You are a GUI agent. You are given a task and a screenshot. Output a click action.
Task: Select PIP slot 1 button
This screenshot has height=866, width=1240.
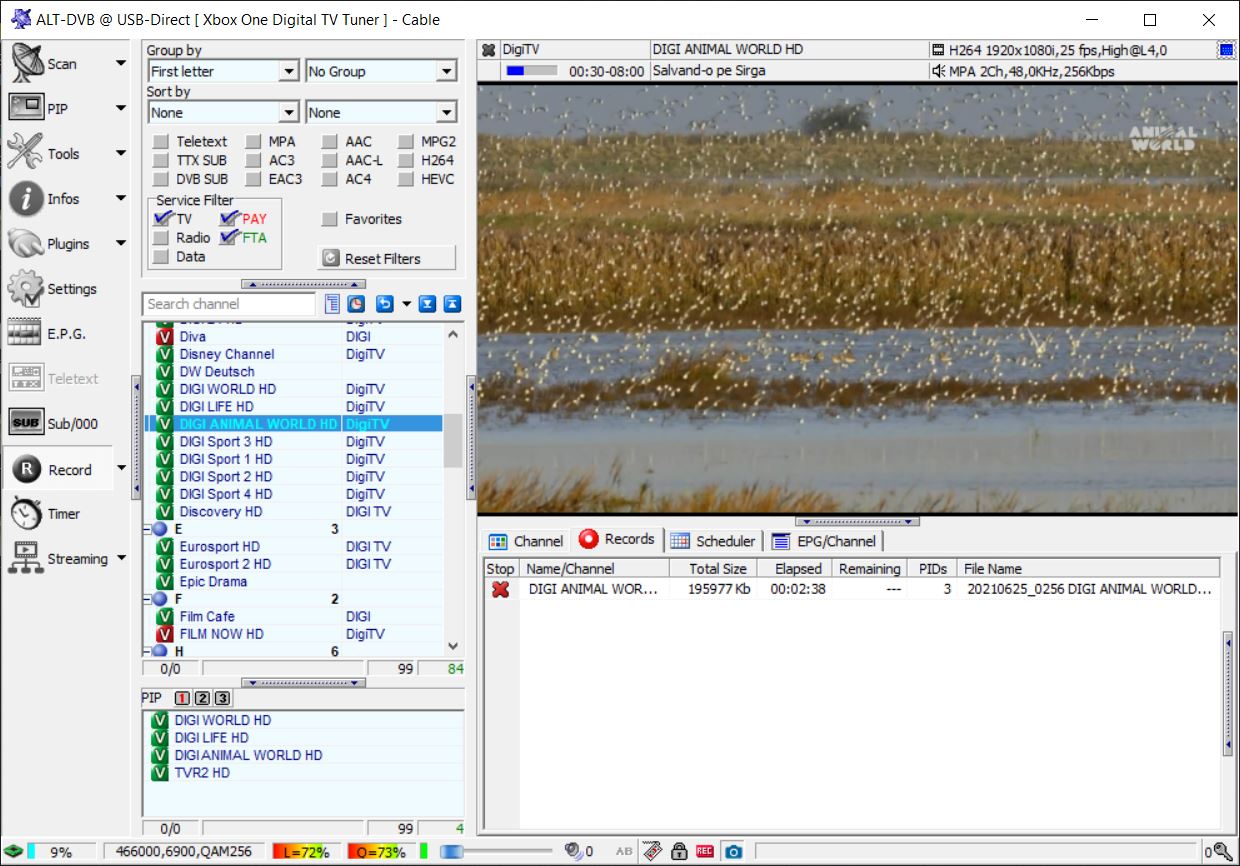coord(182,698)
